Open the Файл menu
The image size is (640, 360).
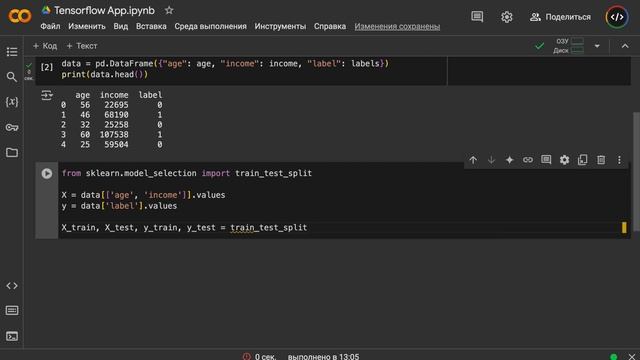(x=50, y=27)
